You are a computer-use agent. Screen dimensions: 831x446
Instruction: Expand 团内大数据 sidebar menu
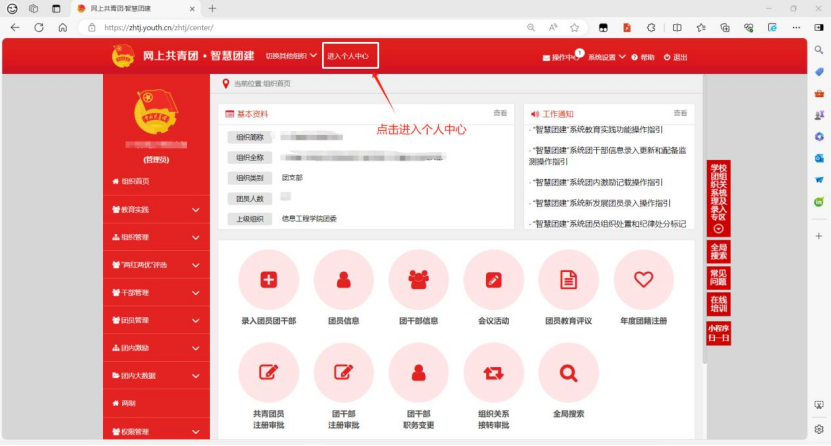[156, 376]
